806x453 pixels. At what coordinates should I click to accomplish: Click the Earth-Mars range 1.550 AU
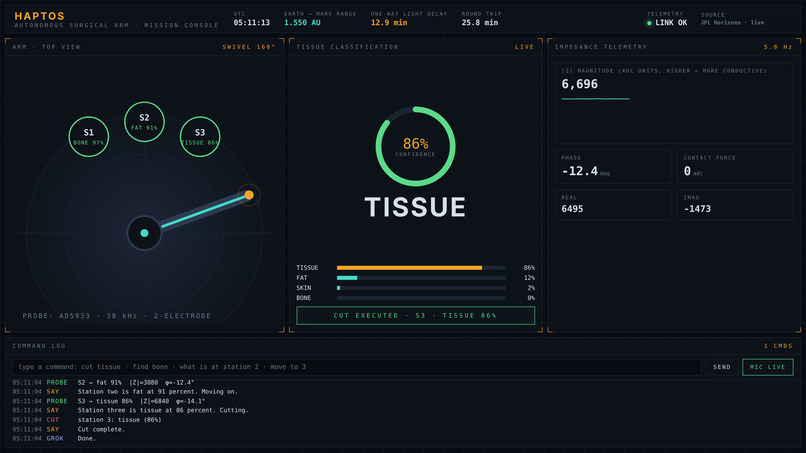coord(302,23)
